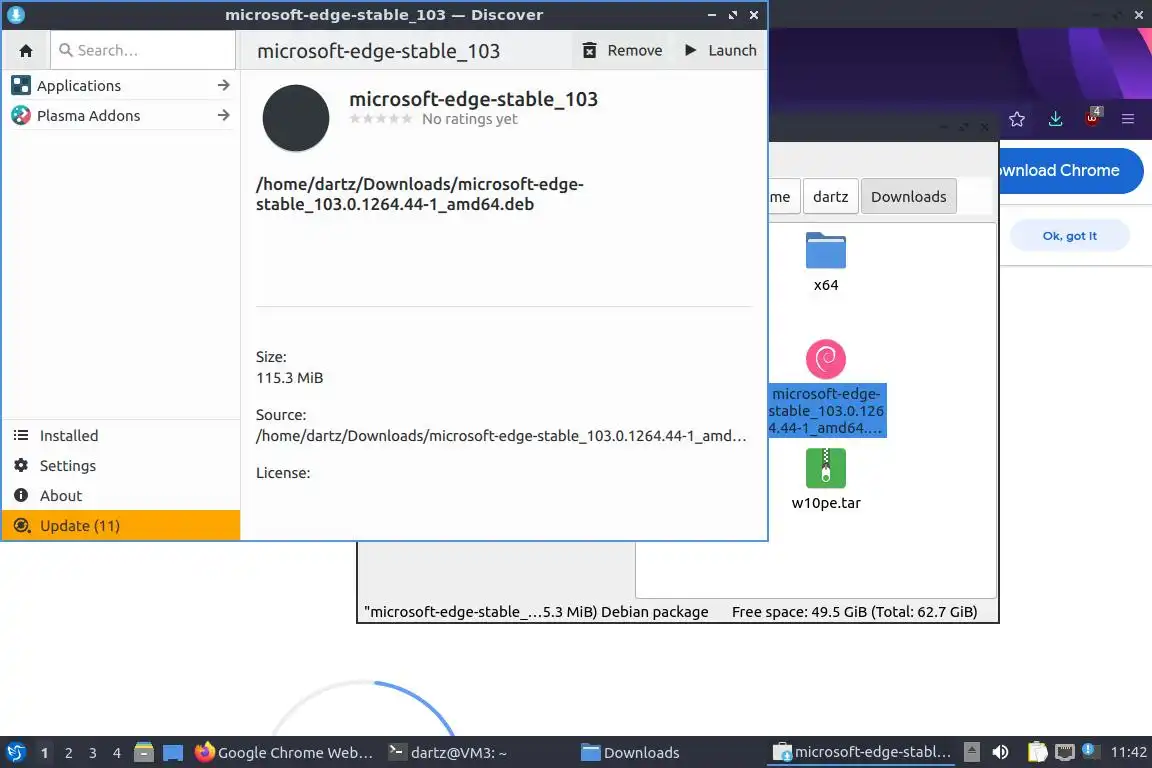Open the start menu icon in taskbar

(16, 753)
